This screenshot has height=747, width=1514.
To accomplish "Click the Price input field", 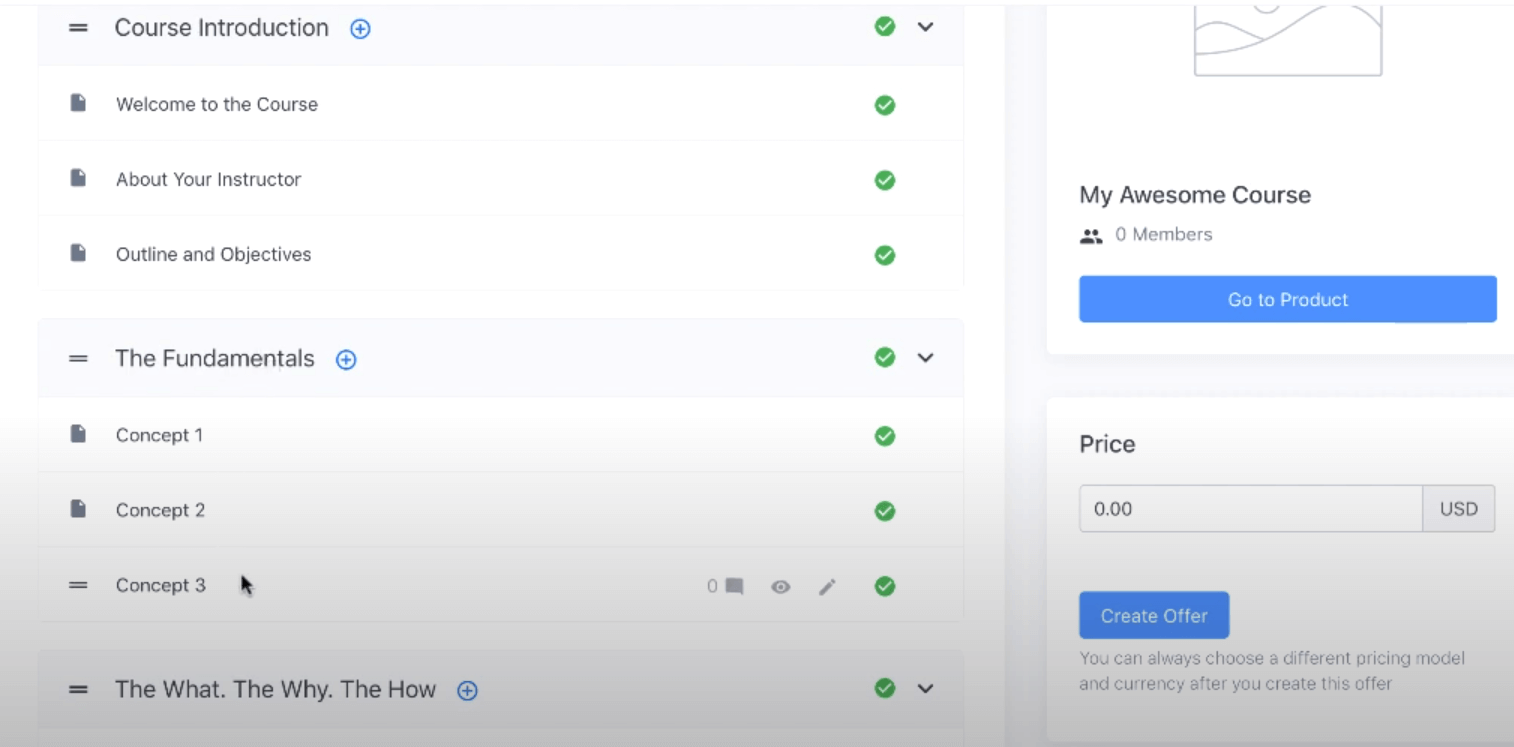I will coord(1250,509).
